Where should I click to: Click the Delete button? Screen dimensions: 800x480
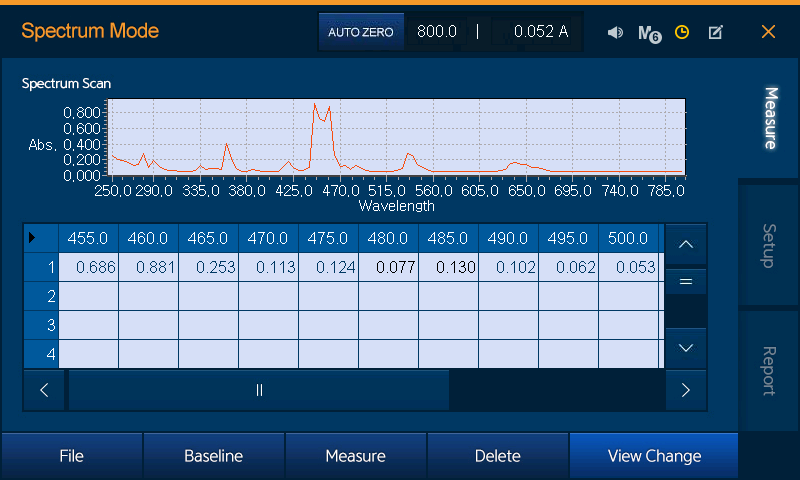(x=497, y=456)
